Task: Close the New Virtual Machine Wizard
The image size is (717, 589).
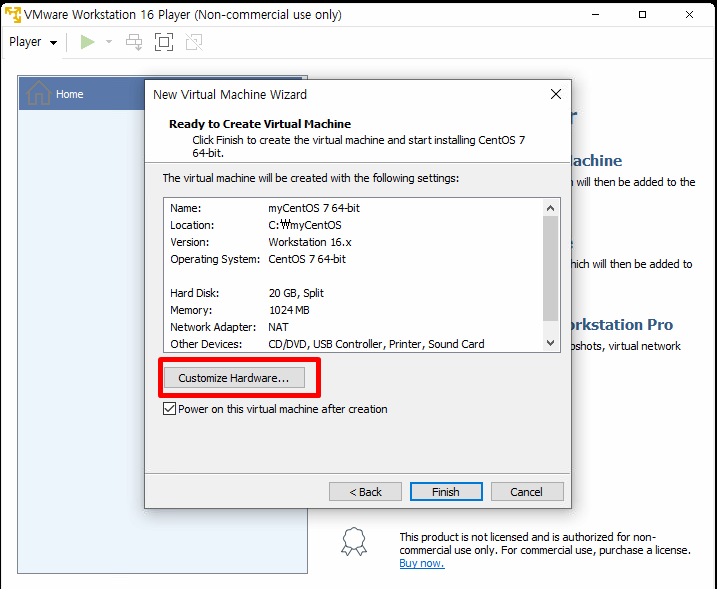Action: [556, 94]
